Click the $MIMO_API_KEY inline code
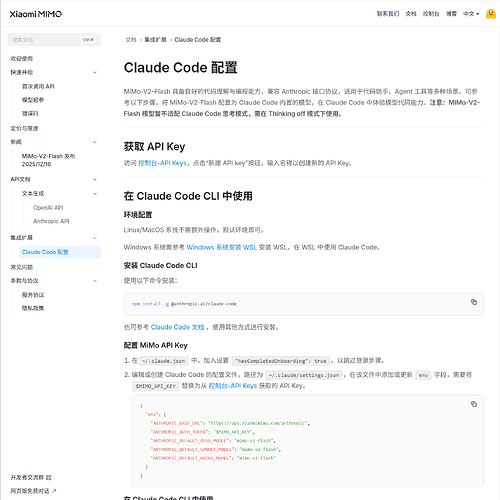This screenshot has width=500, height=500. point(156,386)
